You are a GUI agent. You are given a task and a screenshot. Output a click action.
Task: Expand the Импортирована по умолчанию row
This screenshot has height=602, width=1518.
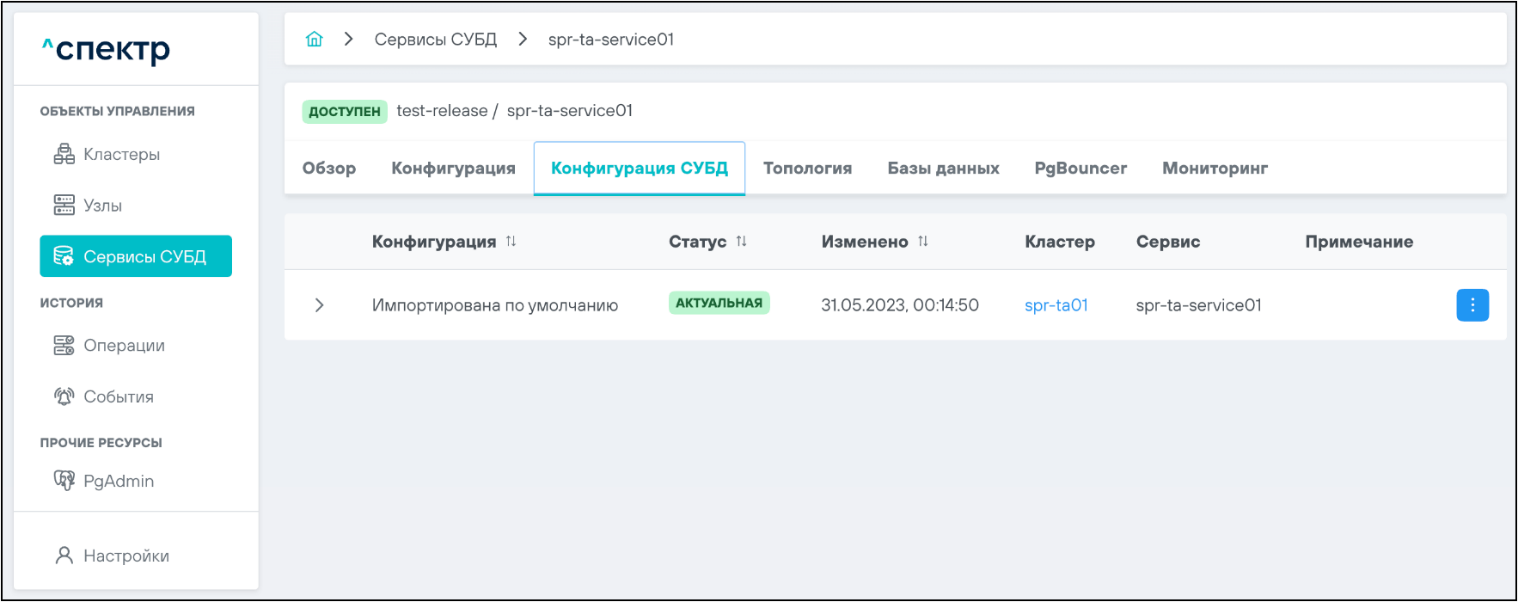(x=319, y=306)
